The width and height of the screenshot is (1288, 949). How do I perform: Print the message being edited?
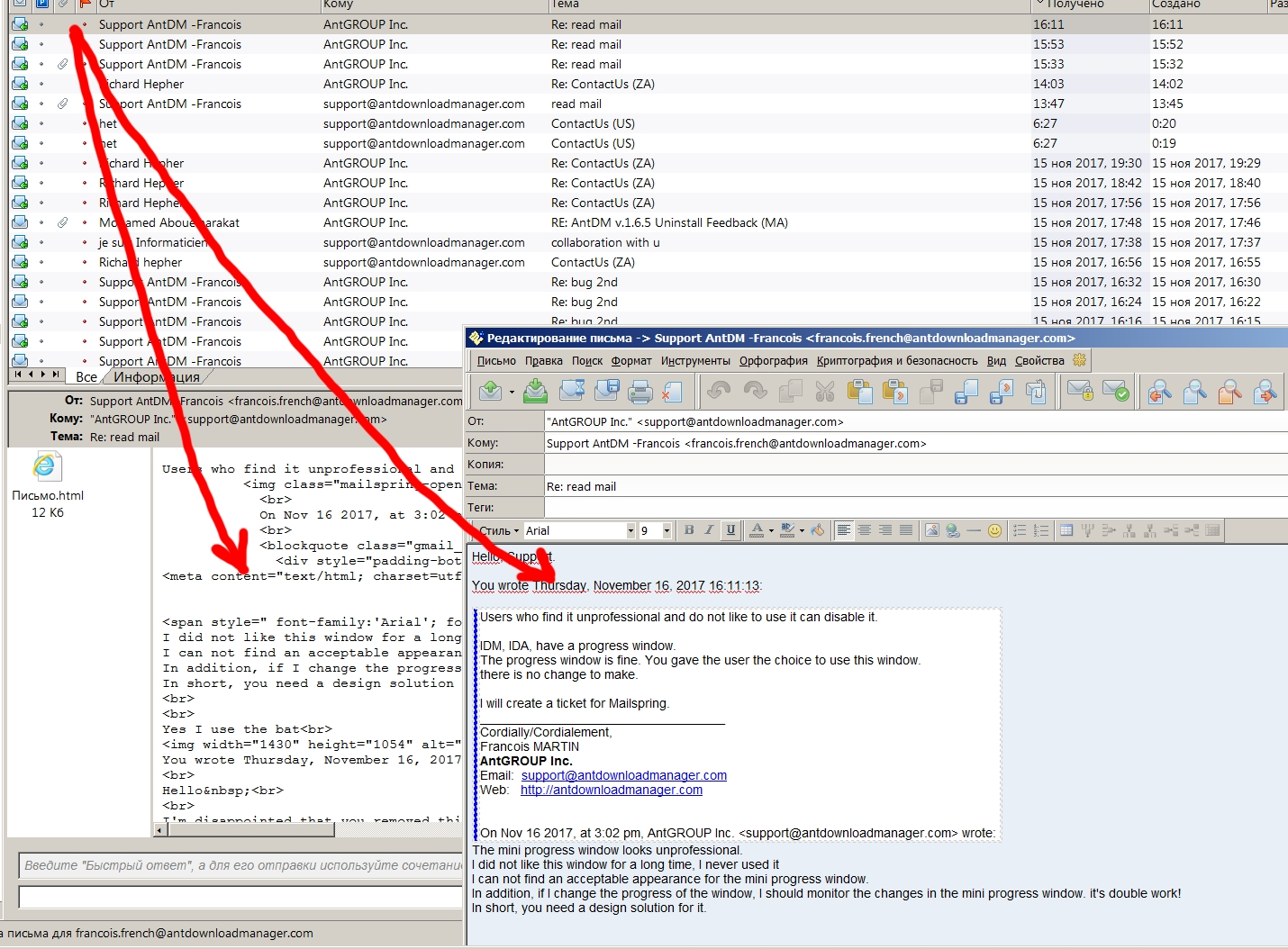[639, 391]
